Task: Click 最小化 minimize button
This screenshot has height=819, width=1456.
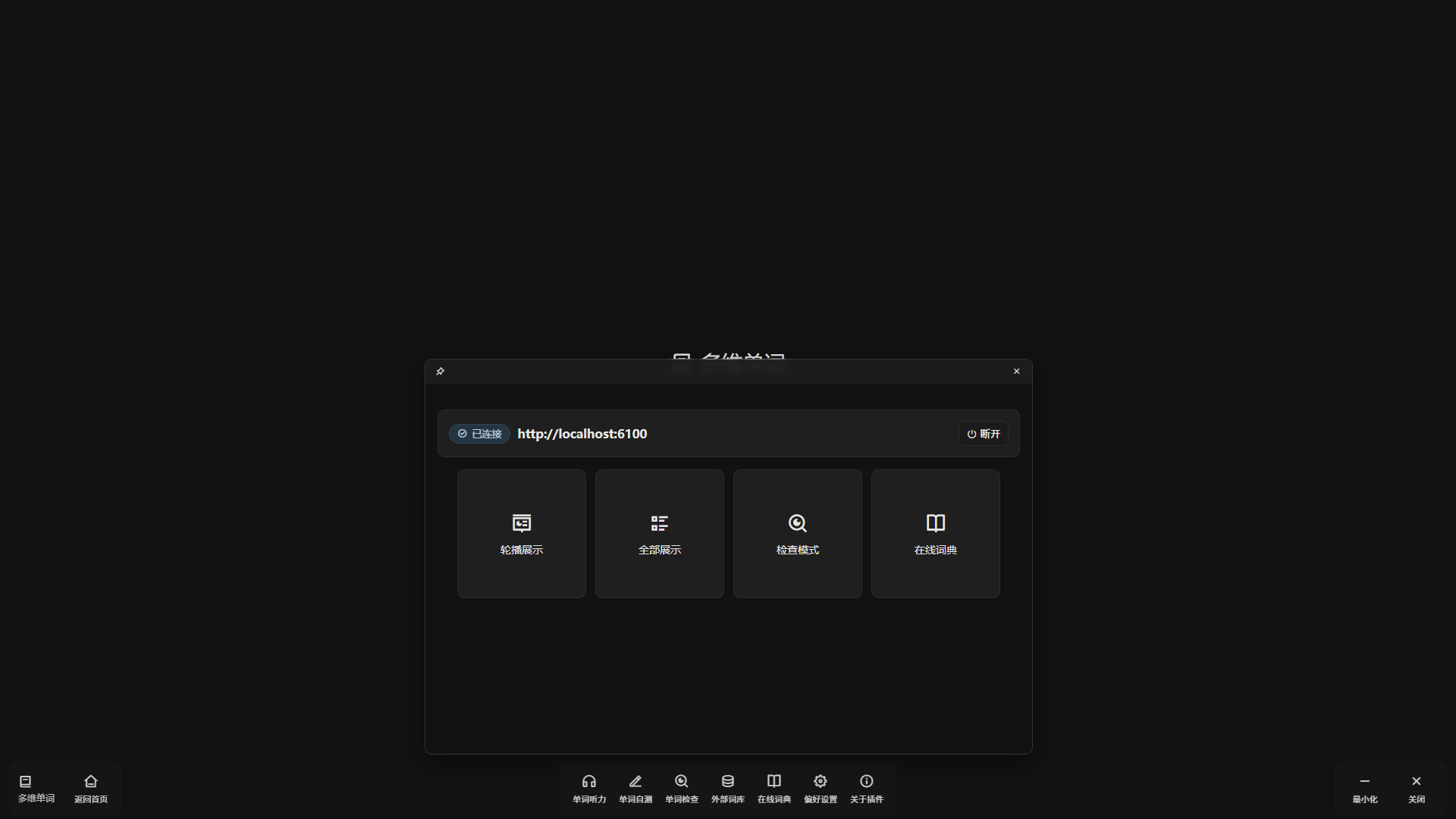Action: (x=1365, y=788)
